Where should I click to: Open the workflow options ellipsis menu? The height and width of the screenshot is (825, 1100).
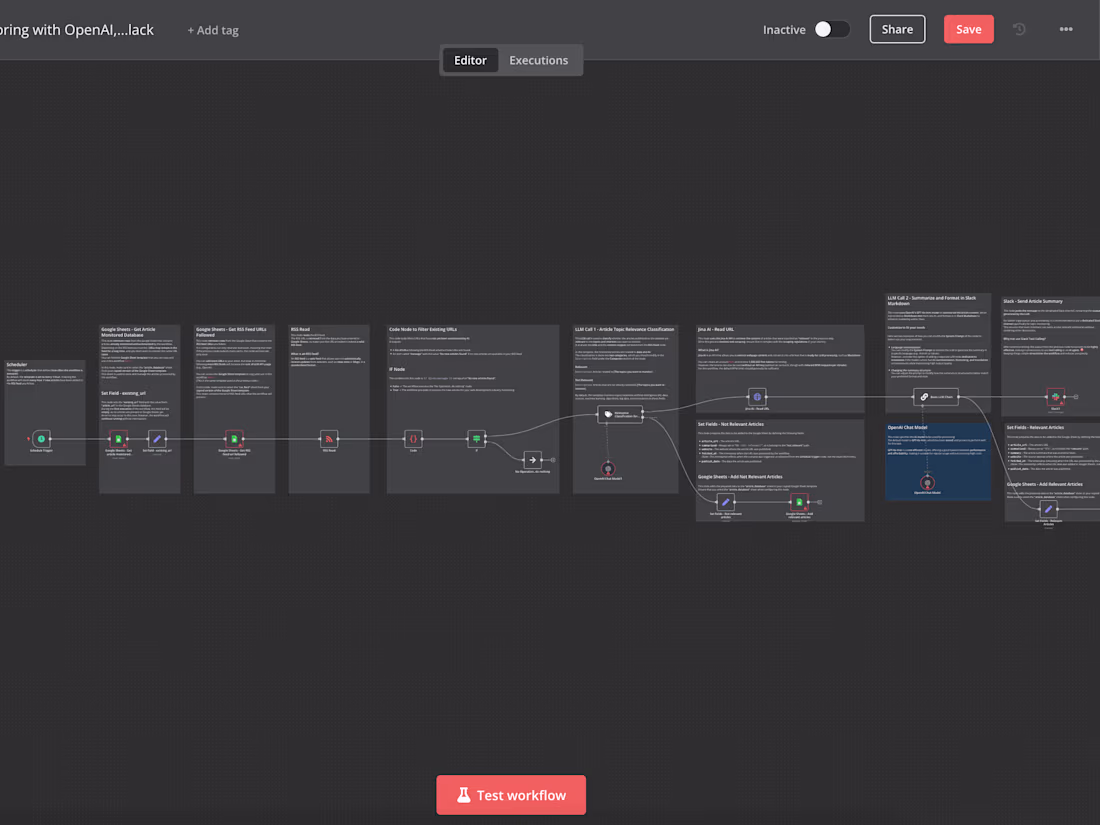click(1066, 29)
